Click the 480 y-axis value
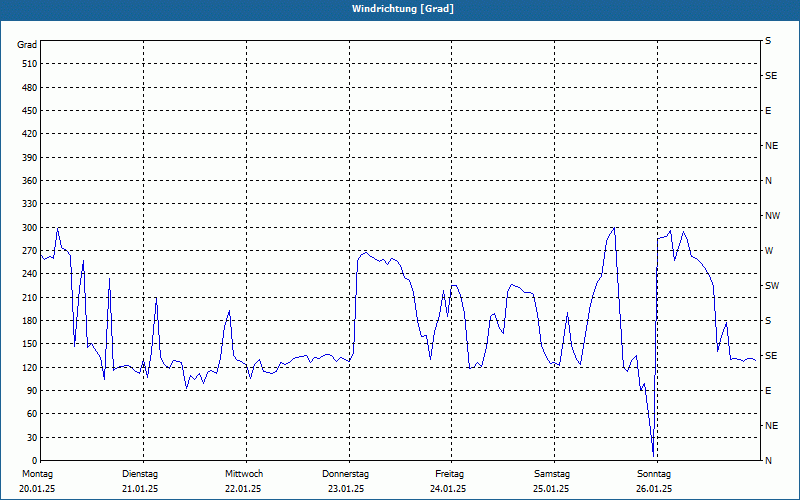The width and height of the screenshot is (800, 500). tap(30, 88)
